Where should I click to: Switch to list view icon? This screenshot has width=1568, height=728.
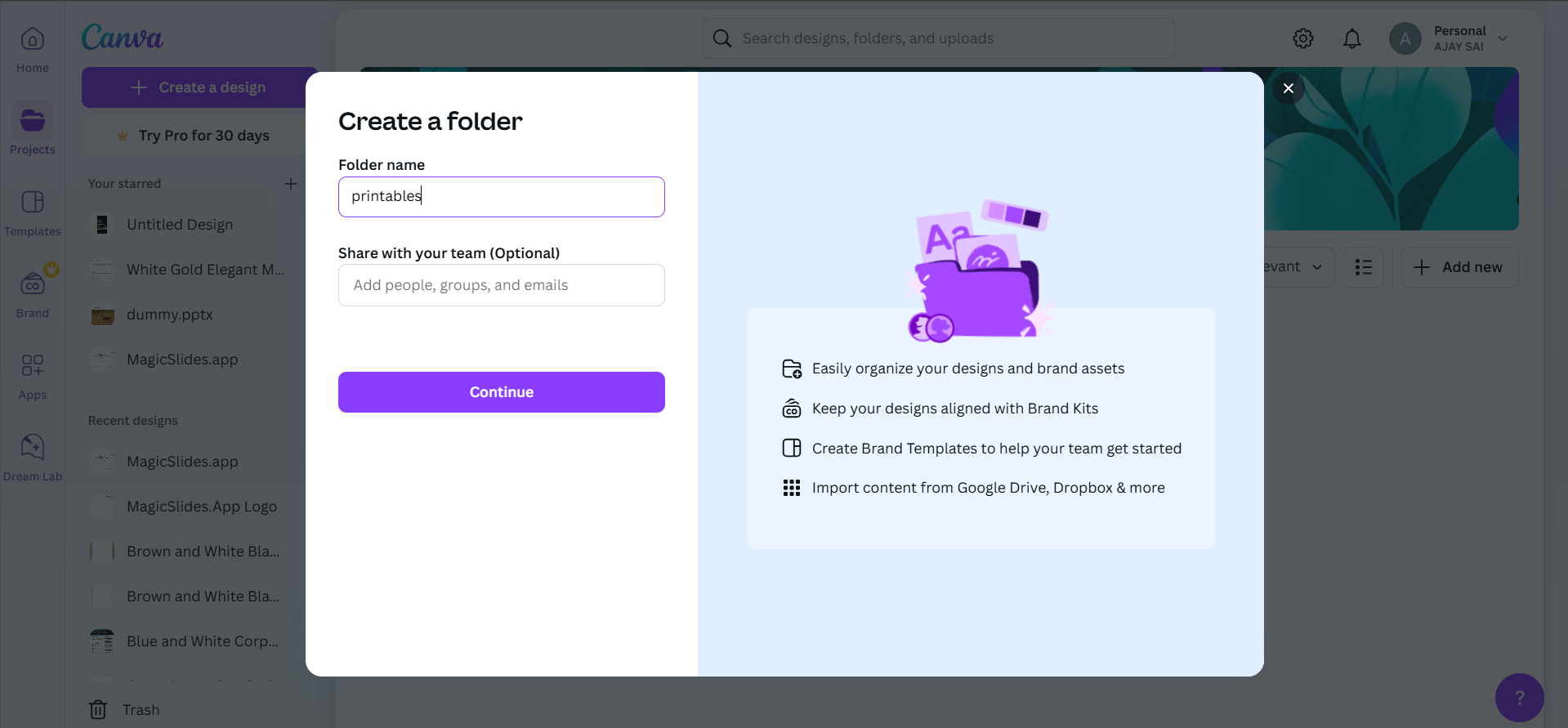click(1364, 267)
